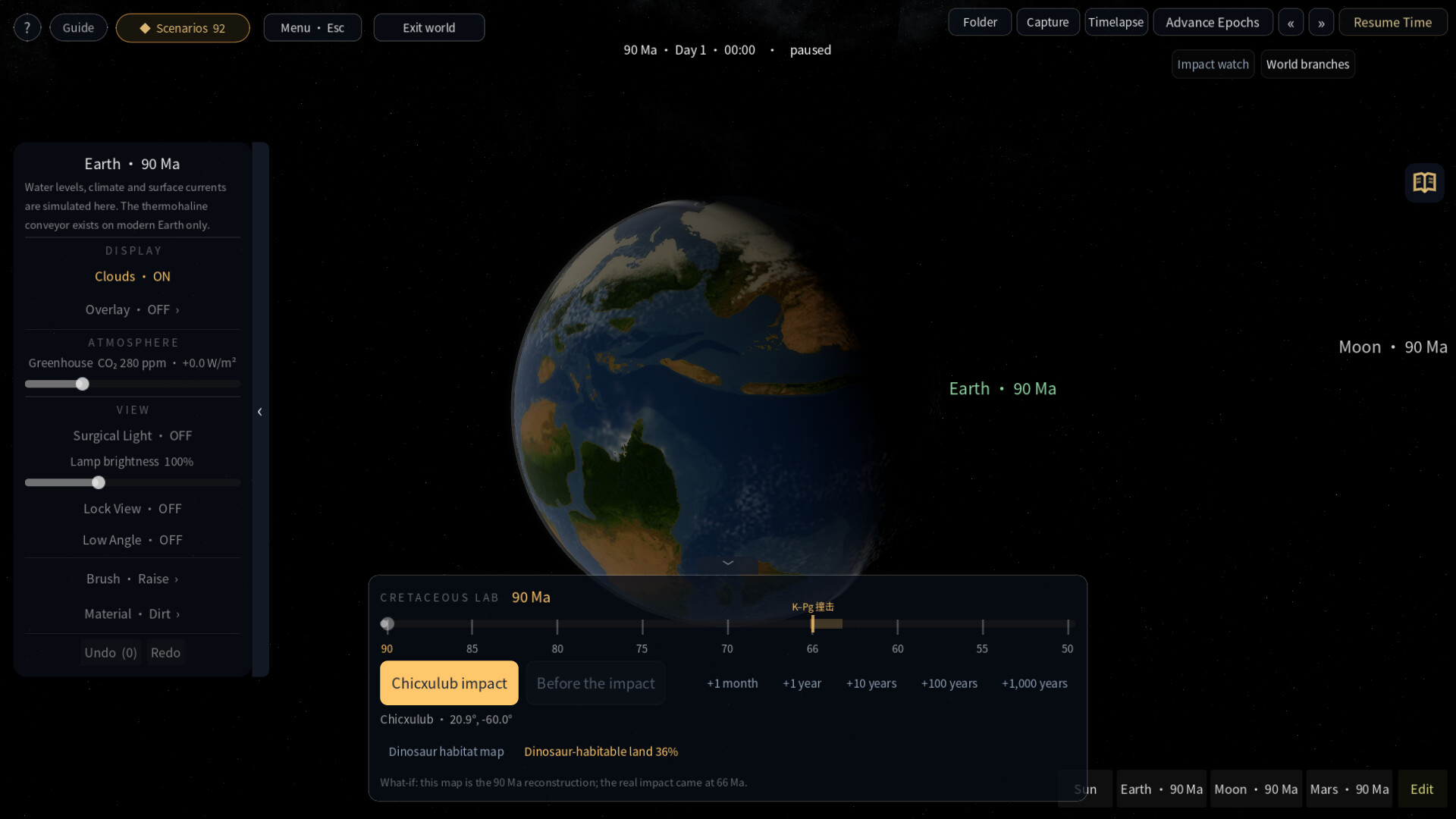
Task: Collapse the Cretaceous Lab panel chevron
Action: (728, 563)
